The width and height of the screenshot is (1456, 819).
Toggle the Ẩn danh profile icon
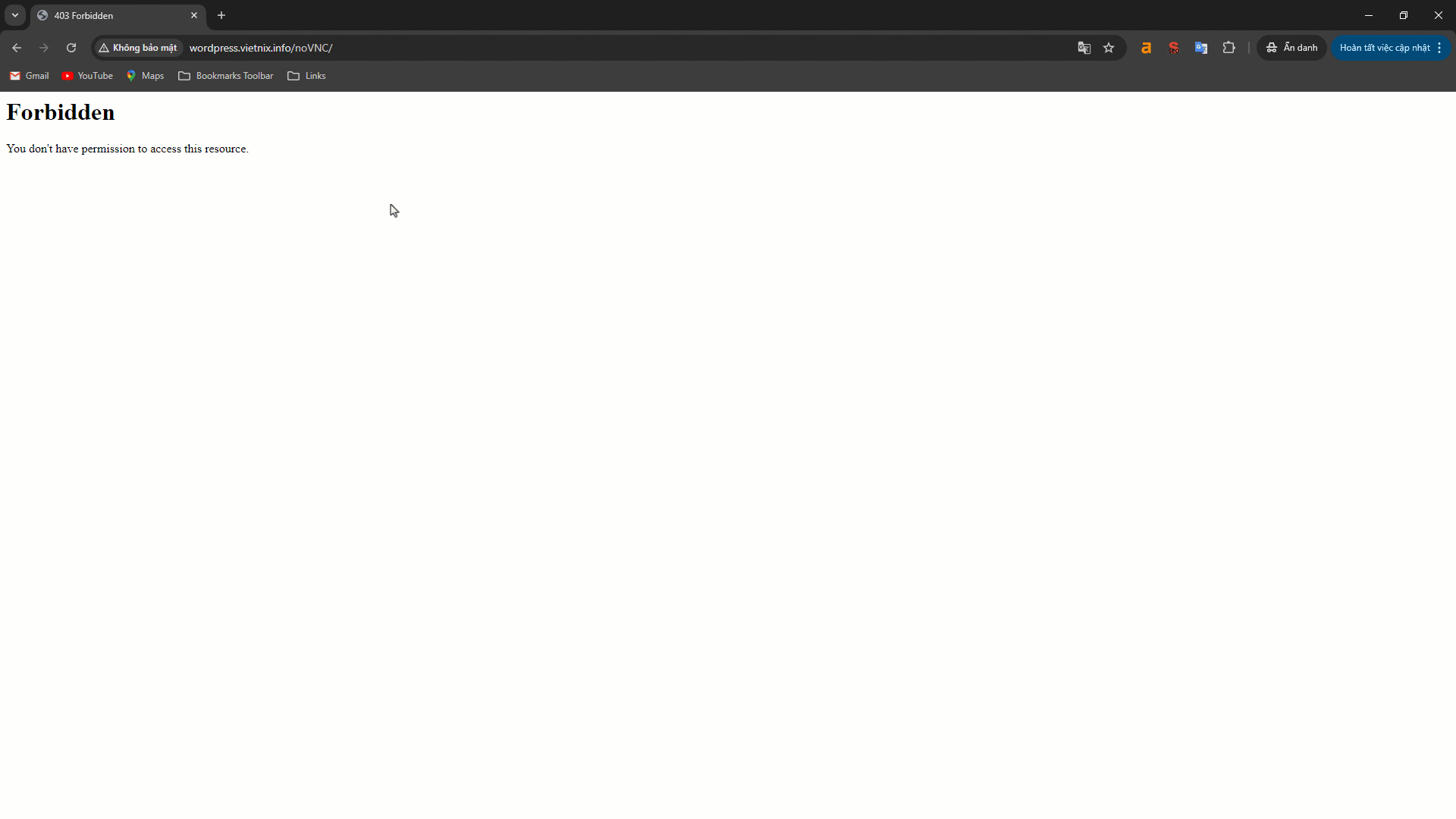[1292, 47]
